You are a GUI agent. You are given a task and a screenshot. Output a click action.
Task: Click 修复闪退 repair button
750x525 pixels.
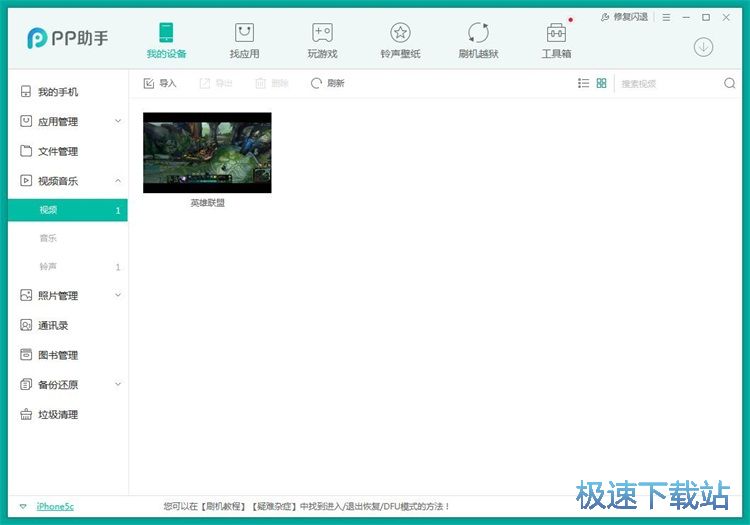[624, 17]
